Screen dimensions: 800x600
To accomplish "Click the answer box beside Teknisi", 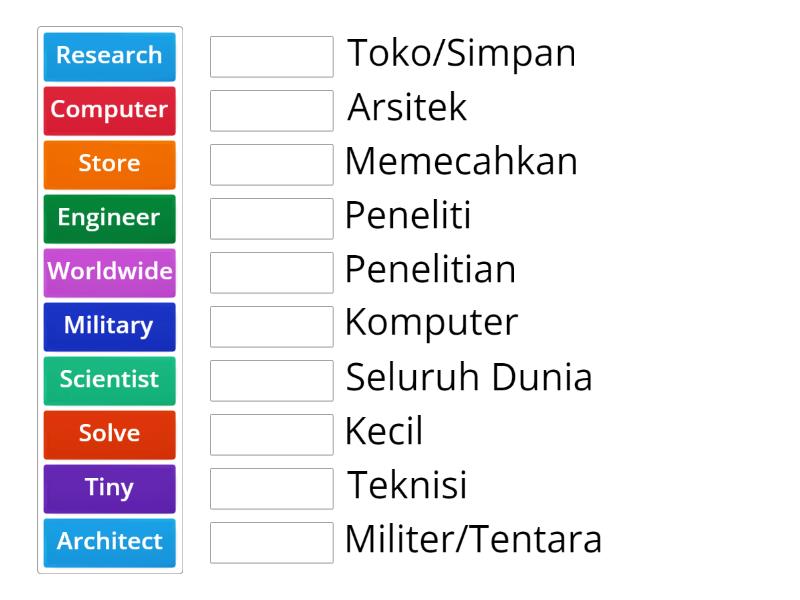I will (271, 489).
